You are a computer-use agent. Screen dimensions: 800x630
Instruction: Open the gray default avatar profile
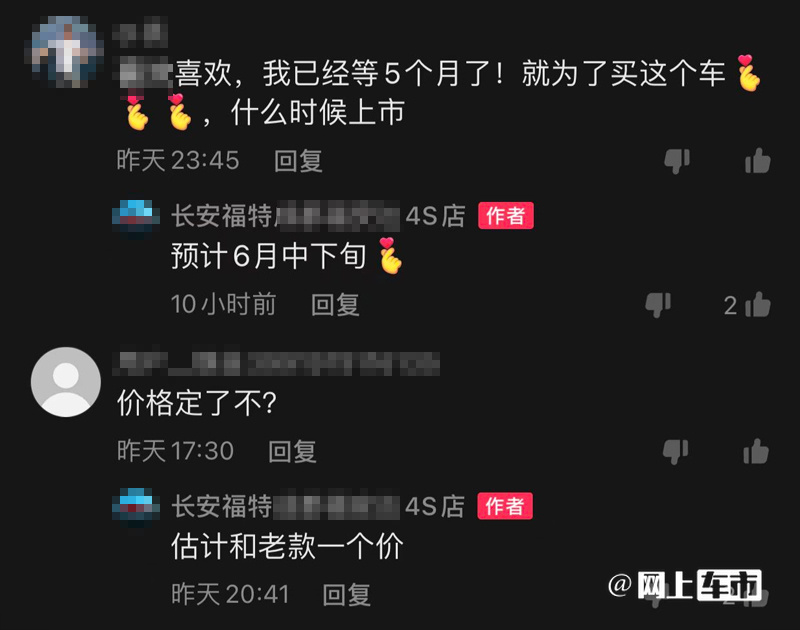click(x=66, y=382)
